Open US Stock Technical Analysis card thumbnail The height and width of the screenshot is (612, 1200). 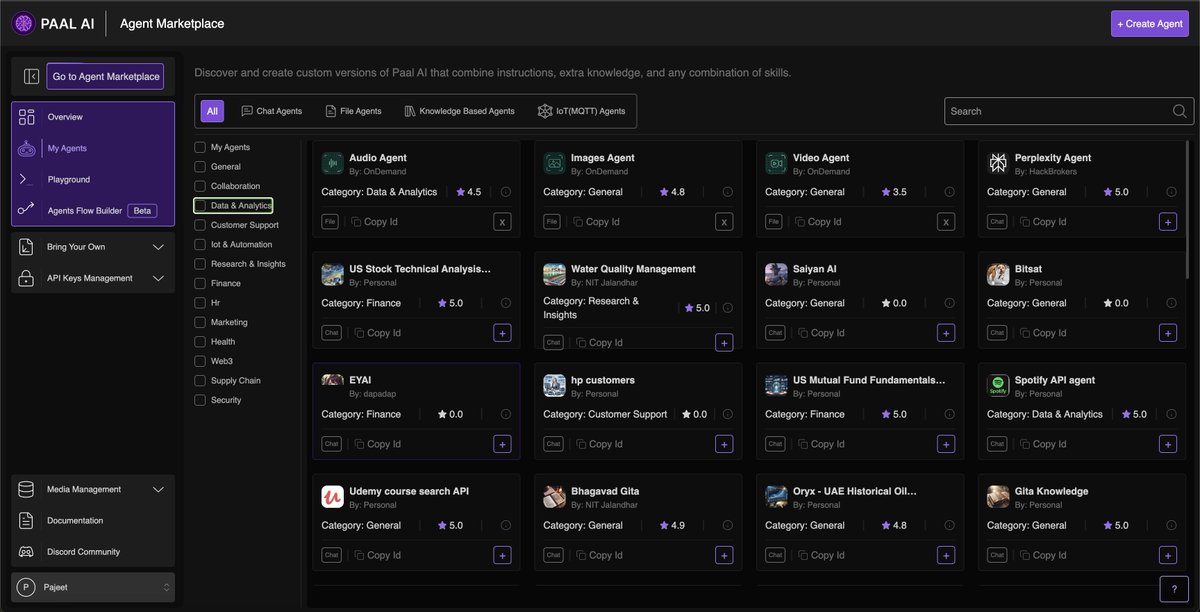point(333,274)
